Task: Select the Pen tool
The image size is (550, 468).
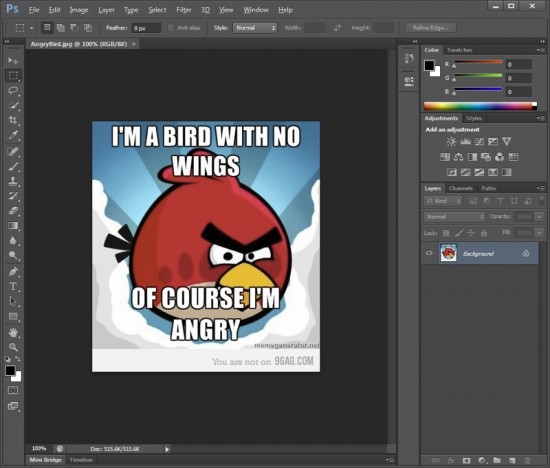Action: click(x=13, y=272)
